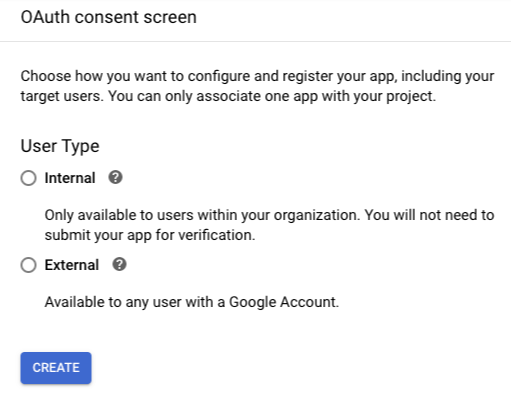Select the External user type radio button
This screenshot has width=511, height=397.
pos(28,265)
